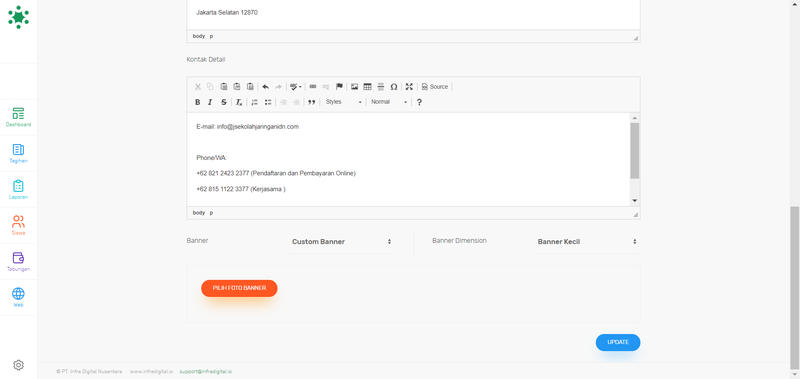Open Siswa in the sidebar
800x379 pixels.
tap(18, 225)
